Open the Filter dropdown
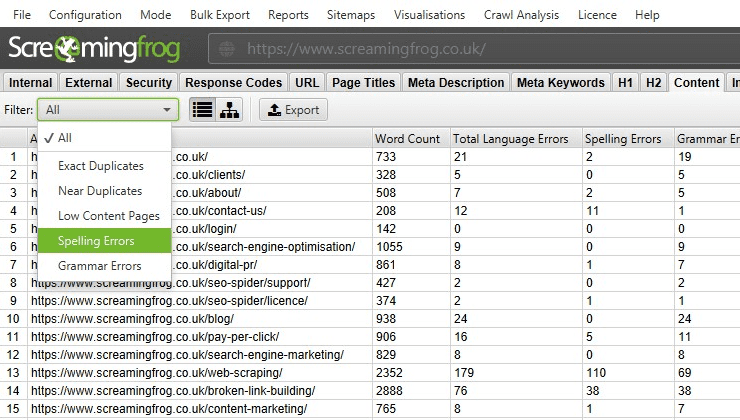 pos(108,110)
